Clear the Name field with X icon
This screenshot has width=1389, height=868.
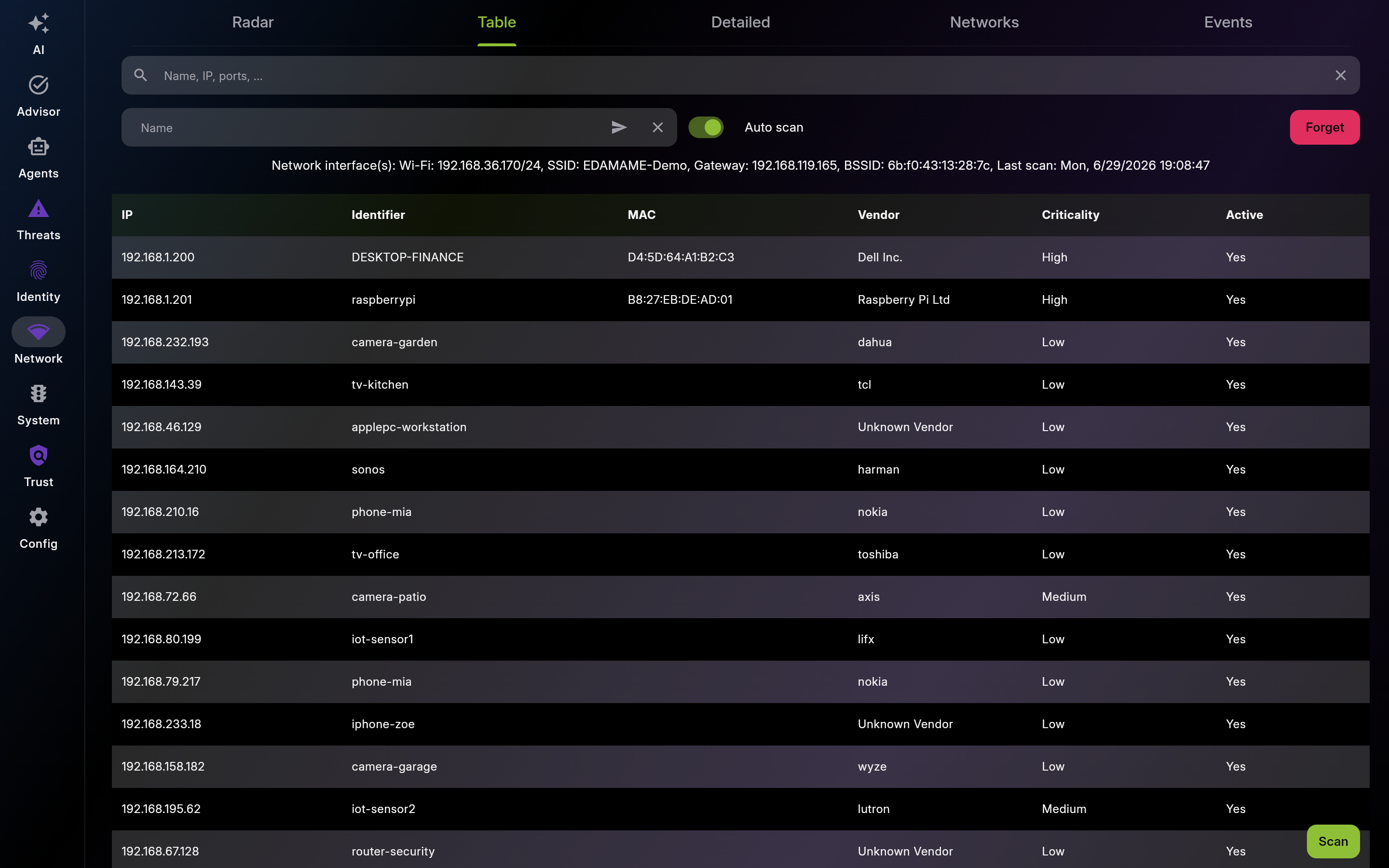658,127
